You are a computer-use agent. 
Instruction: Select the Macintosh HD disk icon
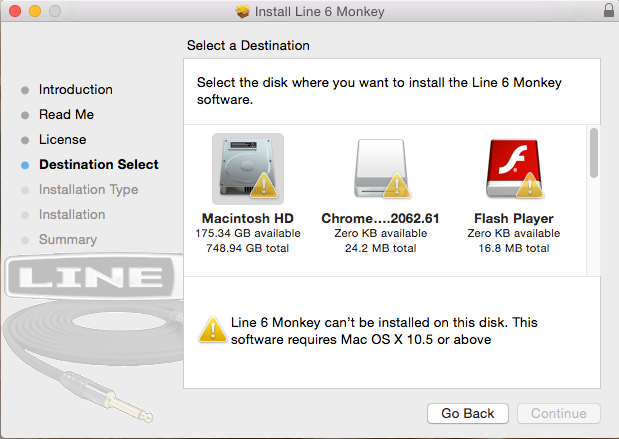[x=248, y=169]
